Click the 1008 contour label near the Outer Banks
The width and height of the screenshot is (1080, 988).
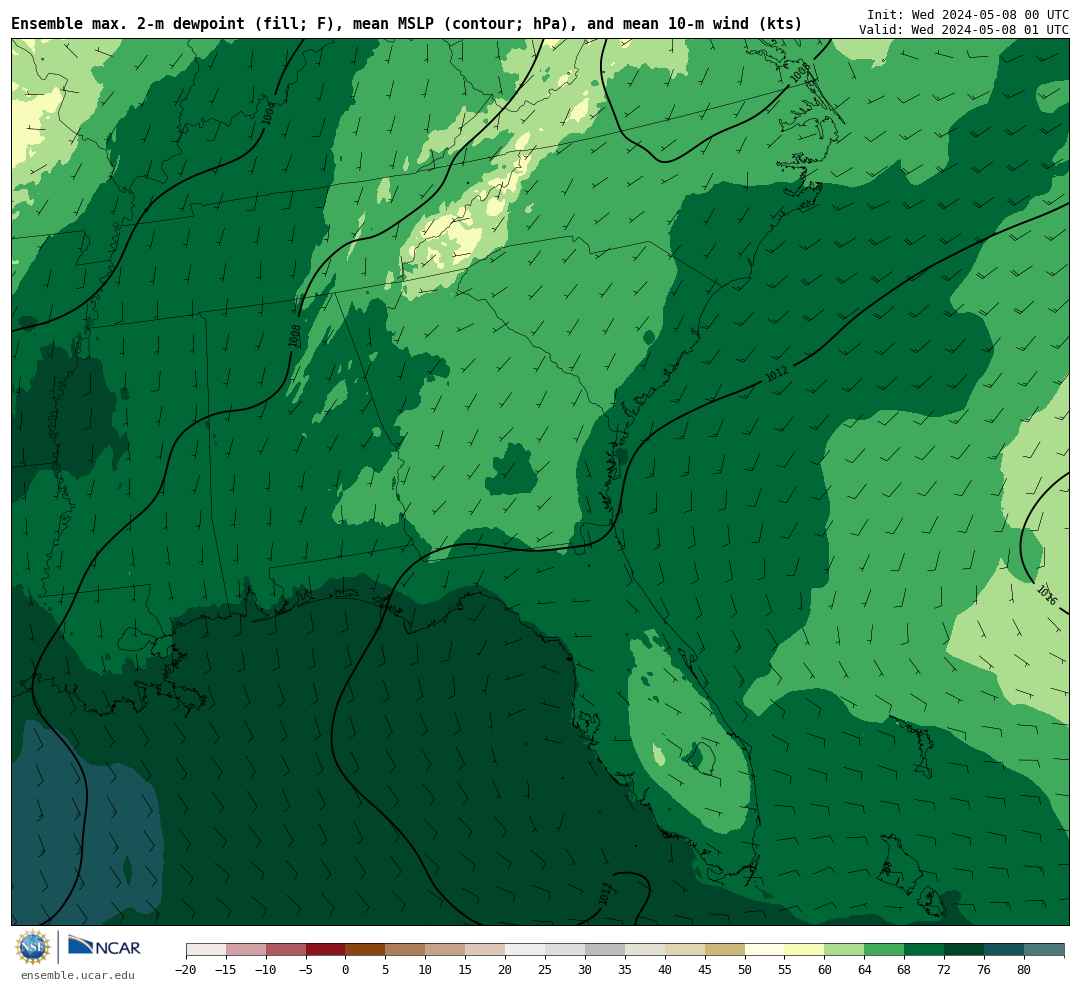tap(800, 72)
